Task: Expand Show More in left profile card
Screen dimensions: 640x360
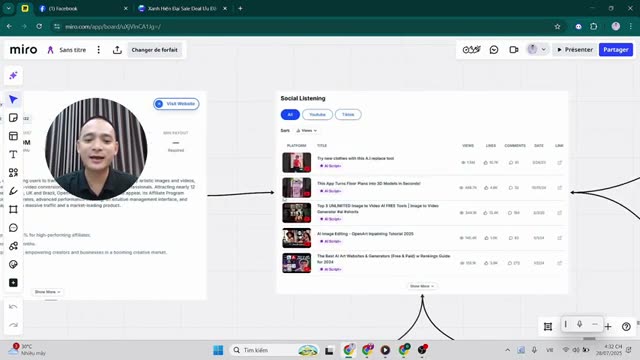Action: point(47,292)
